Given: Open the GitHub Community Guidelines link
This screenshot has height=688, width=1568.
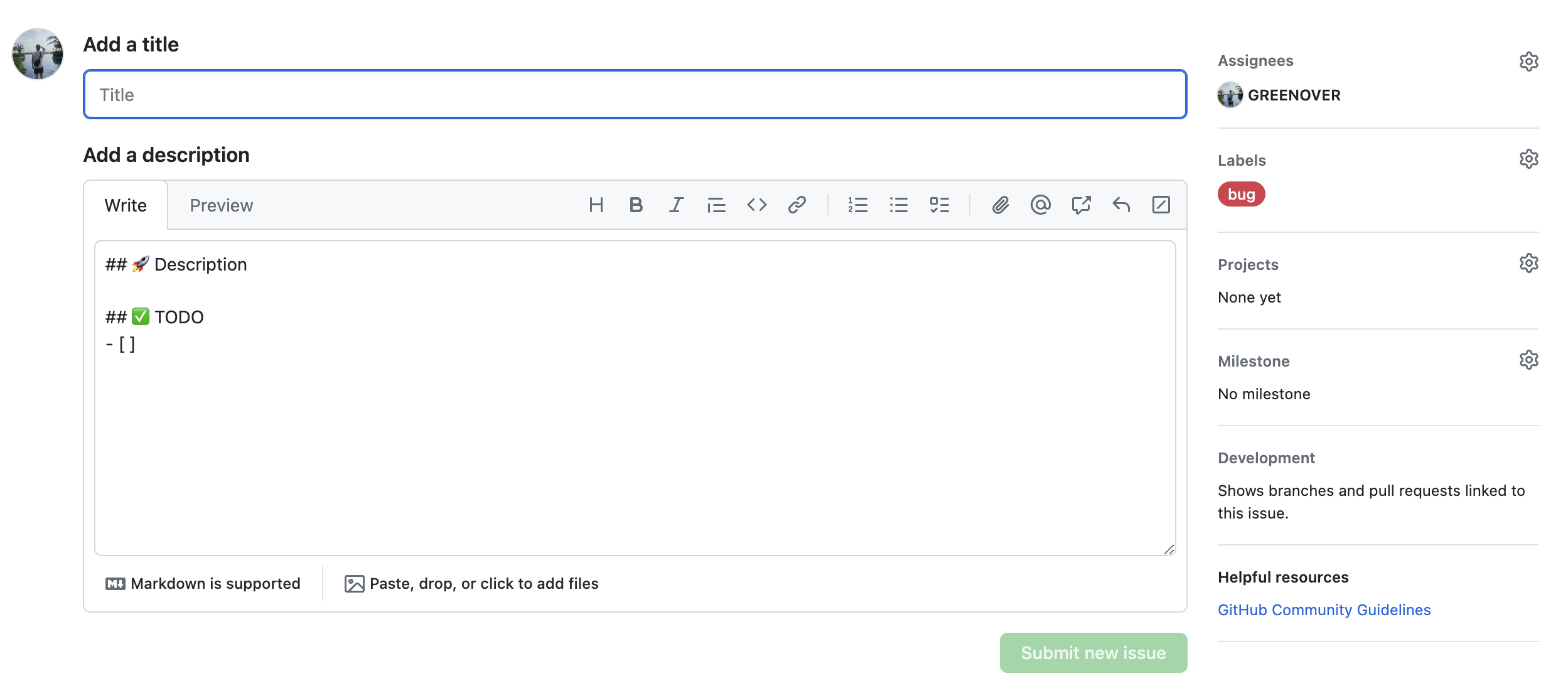Looking at the screenshot, I should [x=1324, y=610].
